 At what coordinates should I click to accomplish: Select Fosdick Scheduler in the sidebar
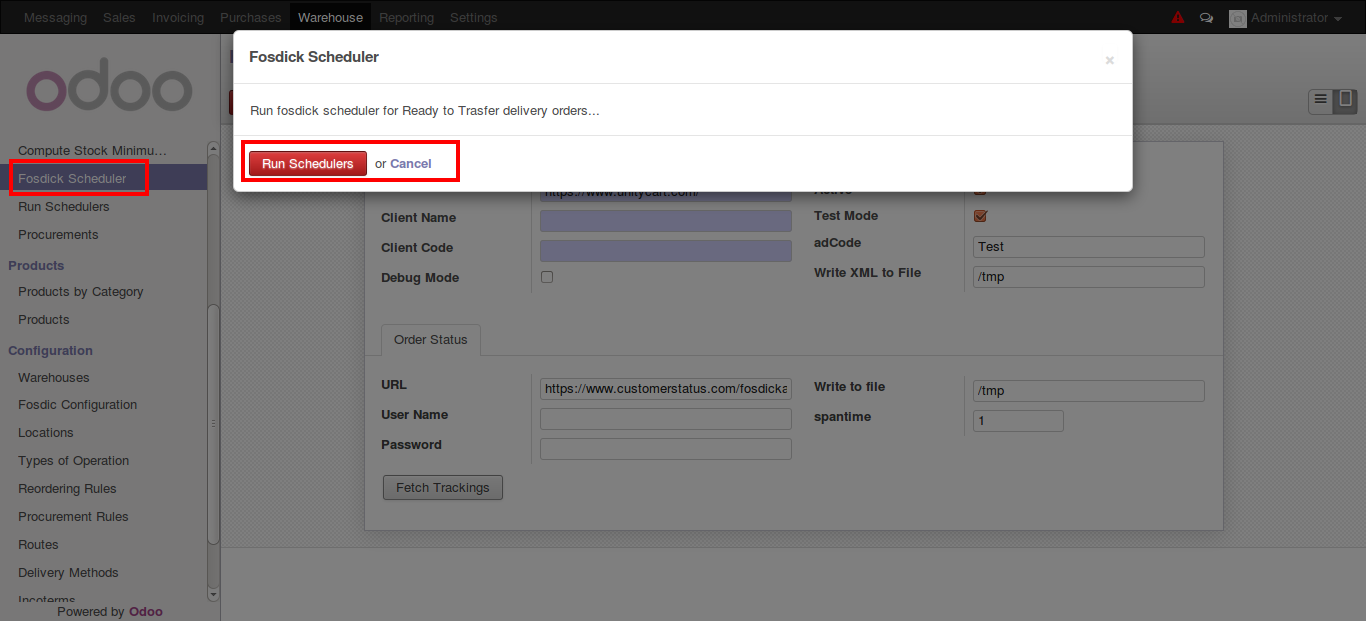[x=72, y=179]
